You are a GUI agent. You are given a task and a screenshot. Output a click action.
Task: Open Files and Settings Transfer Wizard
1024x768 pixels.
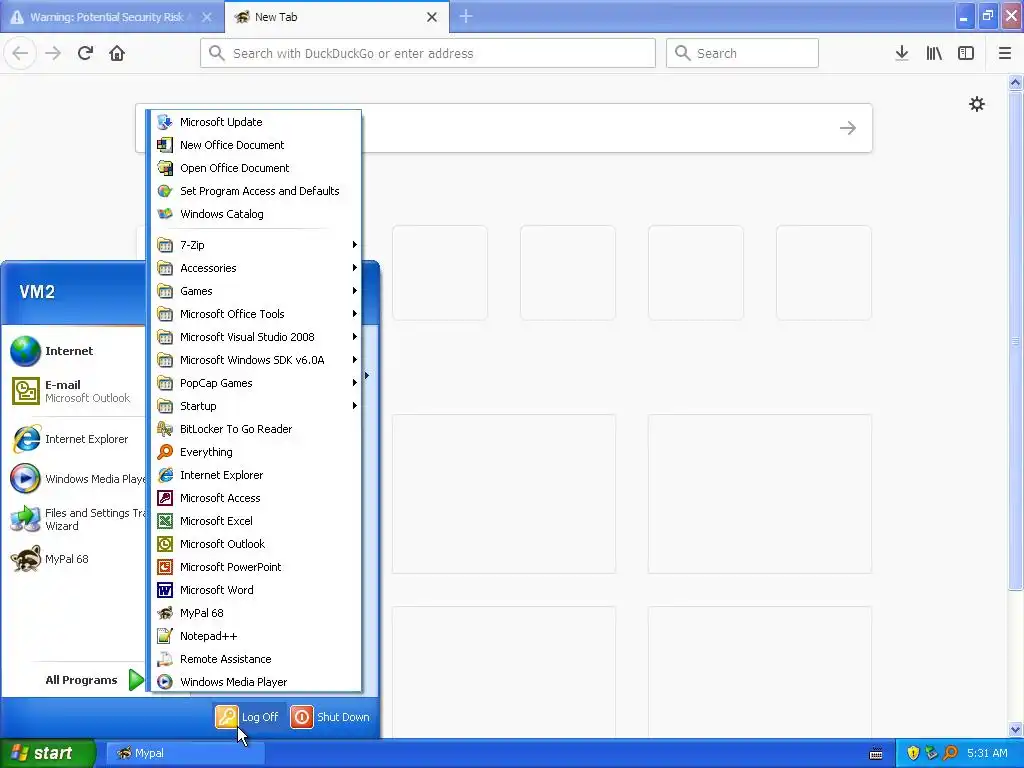tap(76, 519)
